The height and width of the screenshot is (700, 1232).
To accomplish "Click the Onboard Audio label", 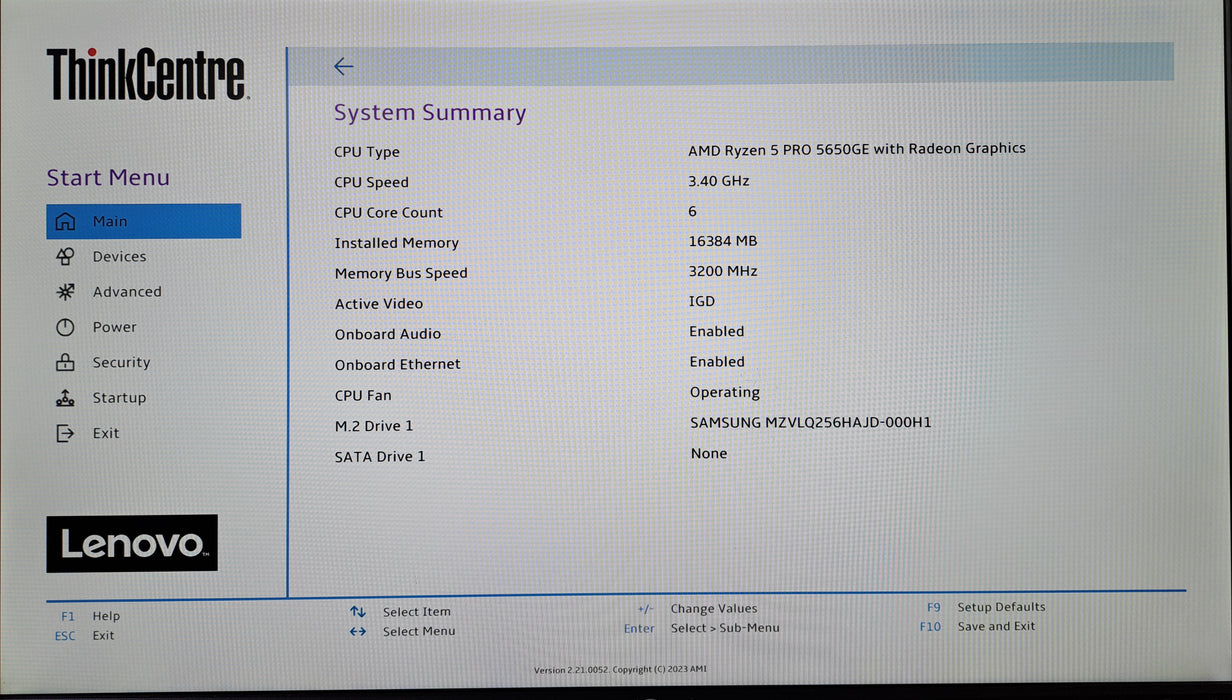I will click(388, 334).
